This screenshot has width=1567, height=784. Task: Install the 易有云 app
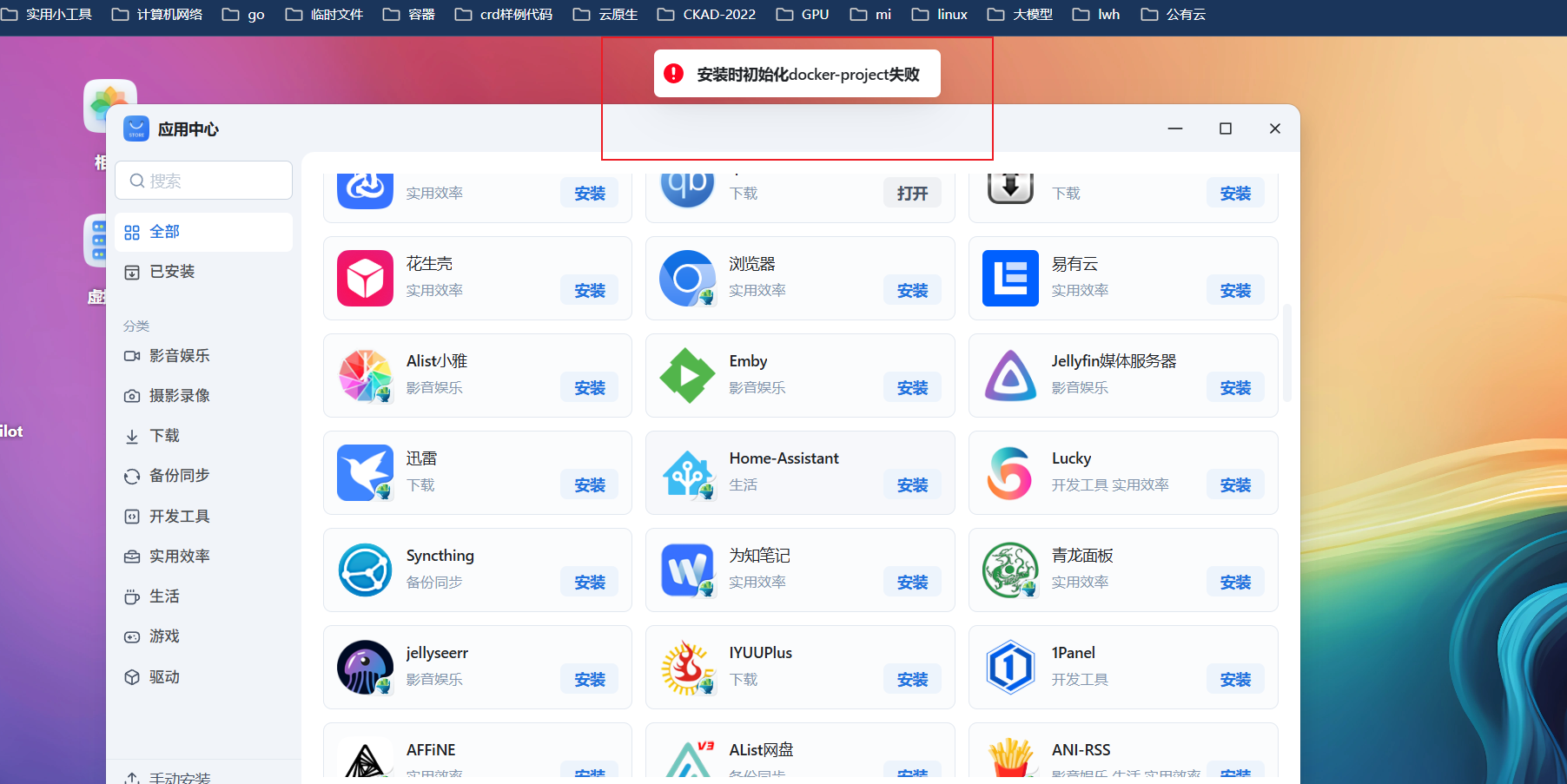[1235, 291]
